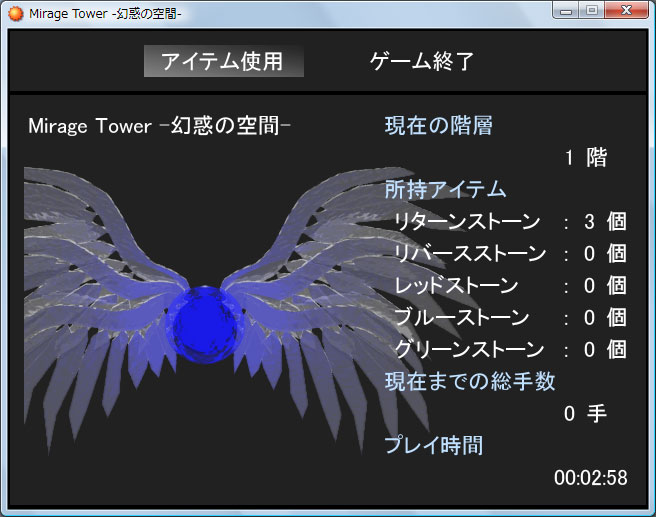Click the Mirage Tower -幻惑の空間- title text in game
The width and height of the screenshot is (656, 517).
tap(159, 125)
